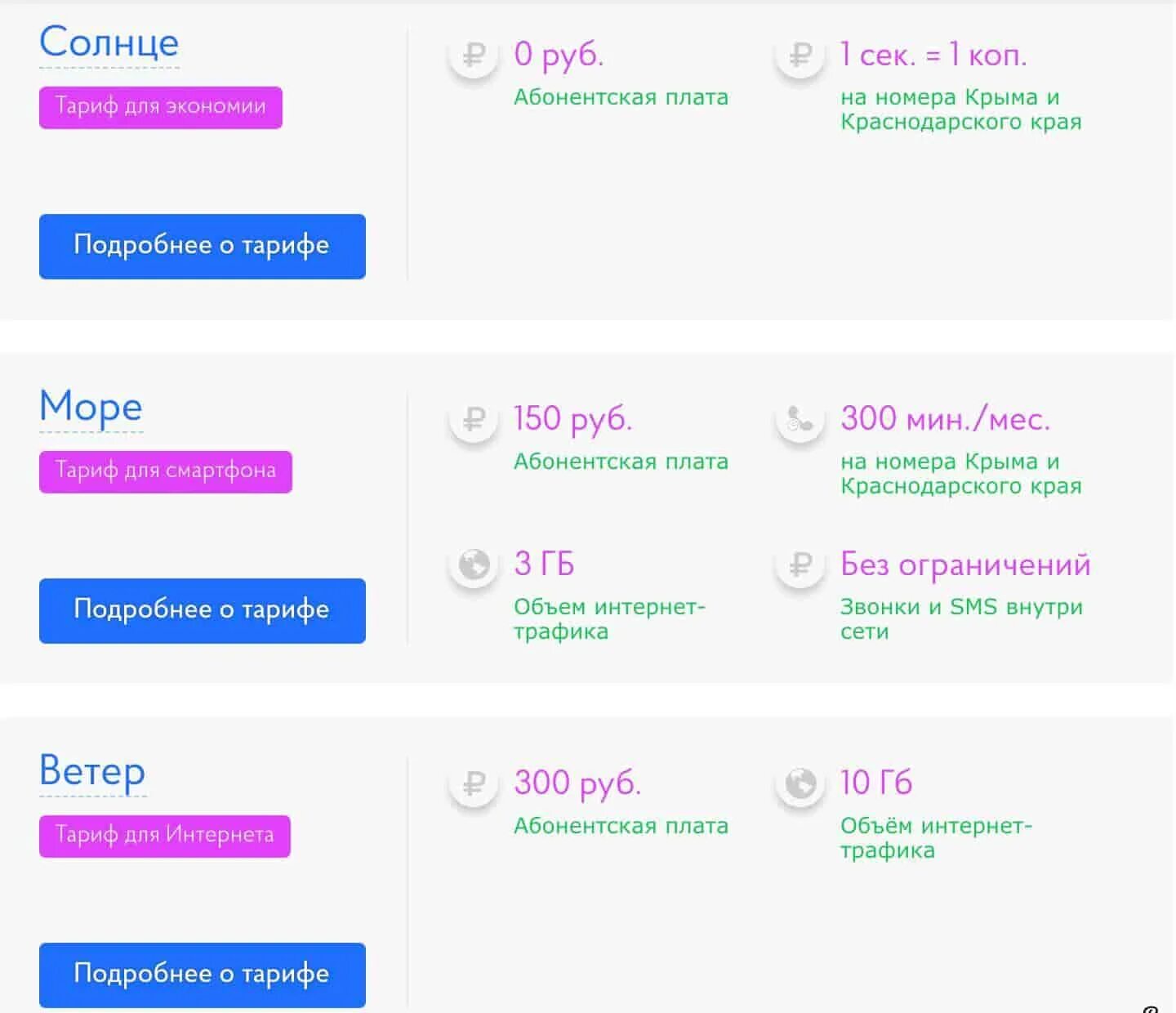This screenshot has height=1013, width=1176.
Task: Select the Тариф для Интернета tag
Action: pos(165,836)
